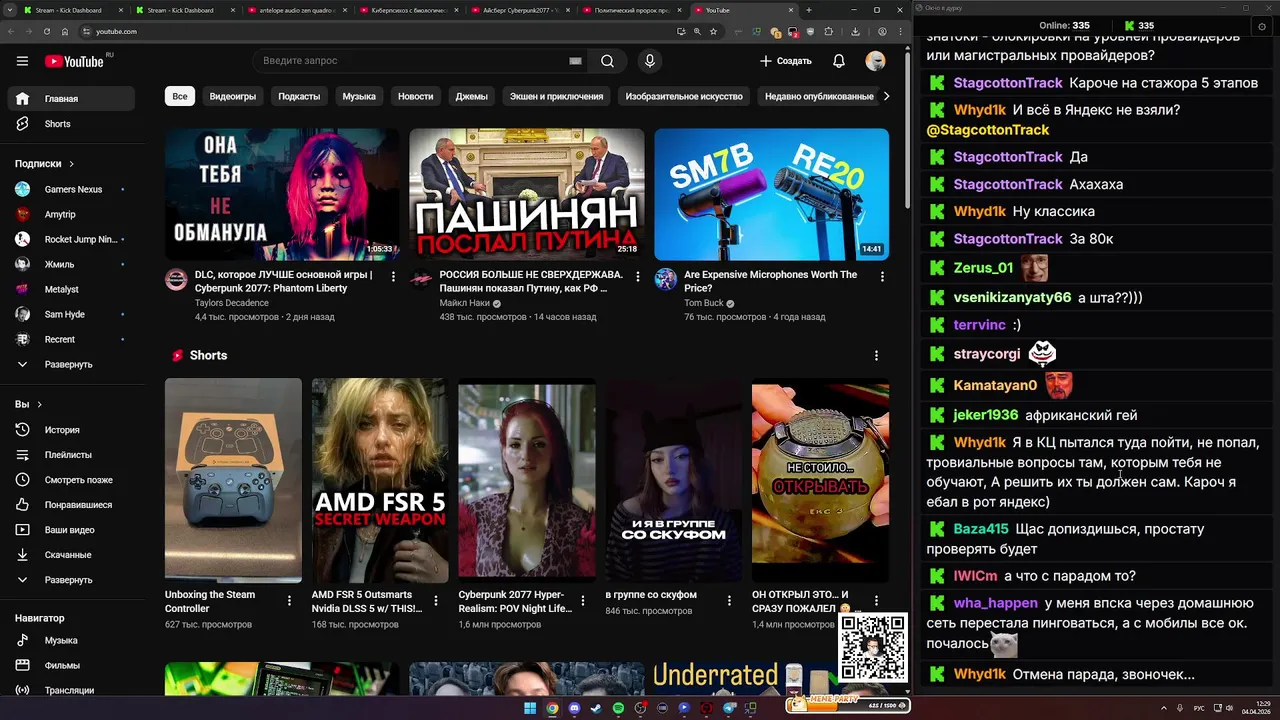
Task: Open History (История) in sidebar
Action: coord(70,430)
